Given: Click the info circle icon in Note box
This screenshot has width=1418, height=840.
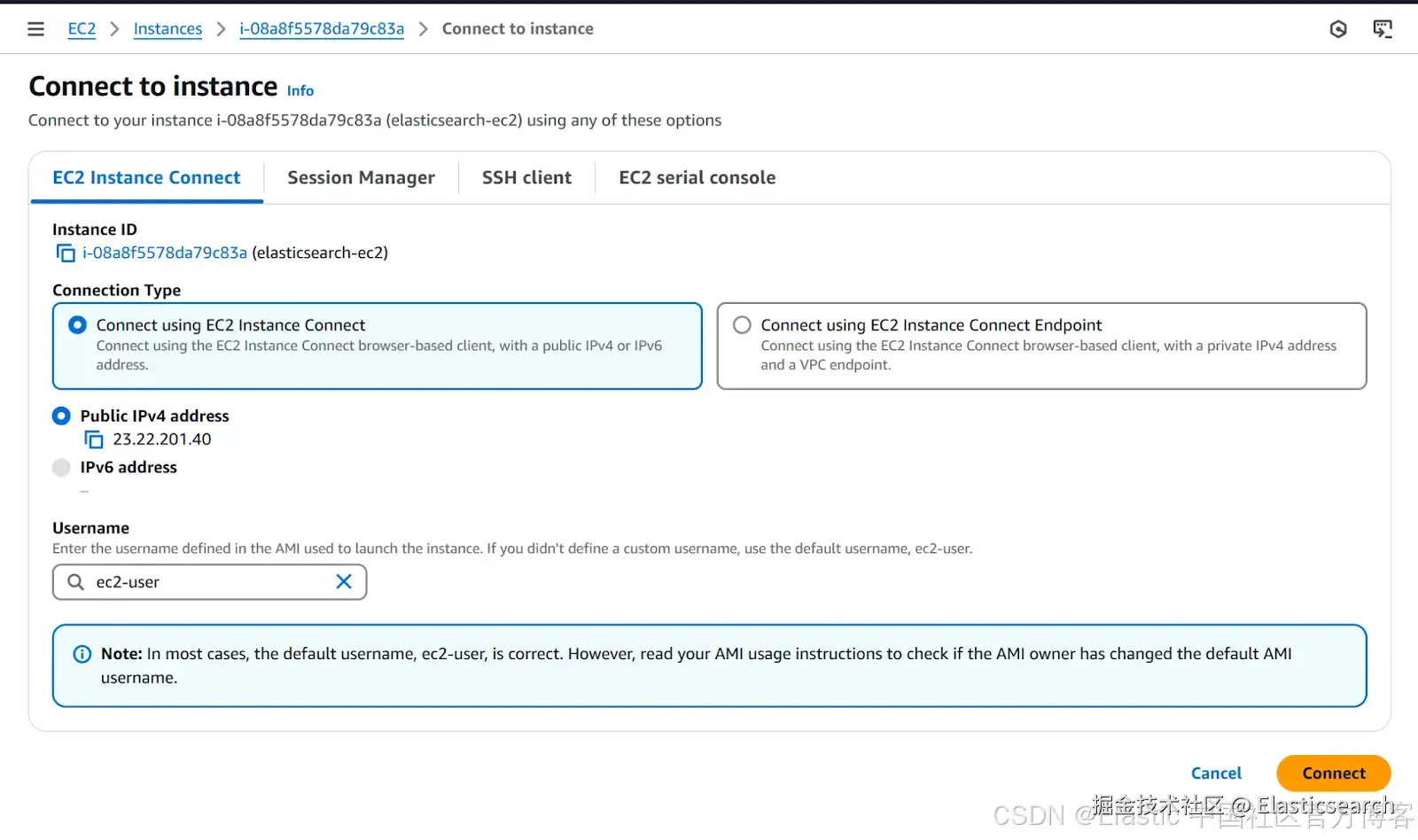Looking at the screenshot, I should [82, 654].
